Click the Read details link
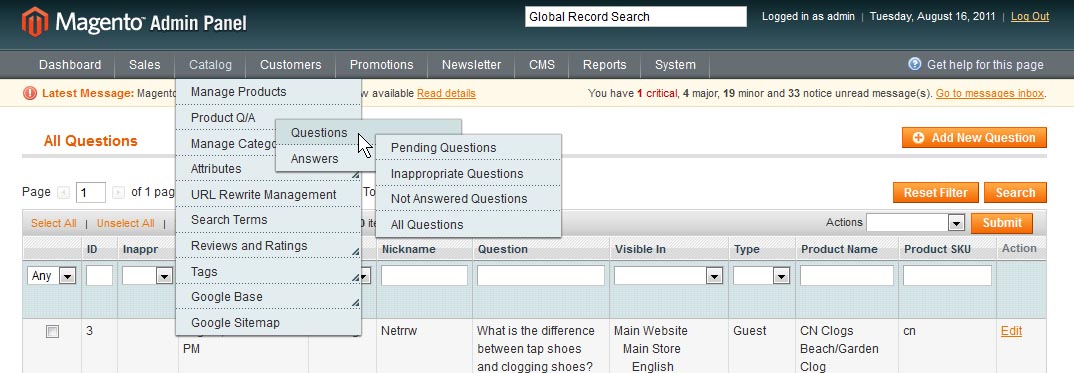The height and width of the screenshot is (373, 1074). pyautogui.click(x=446, y=93)
